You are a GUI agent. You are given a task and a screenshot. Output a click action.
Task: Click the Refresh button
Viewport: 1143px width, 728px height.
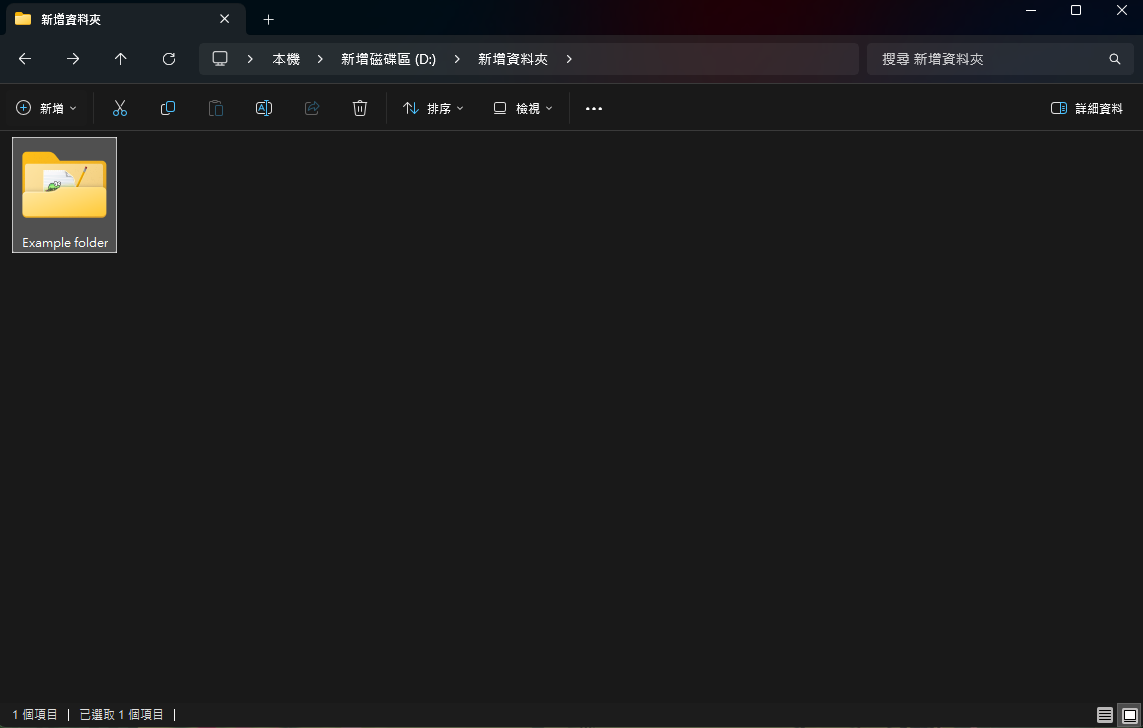[x=168, y=58]
